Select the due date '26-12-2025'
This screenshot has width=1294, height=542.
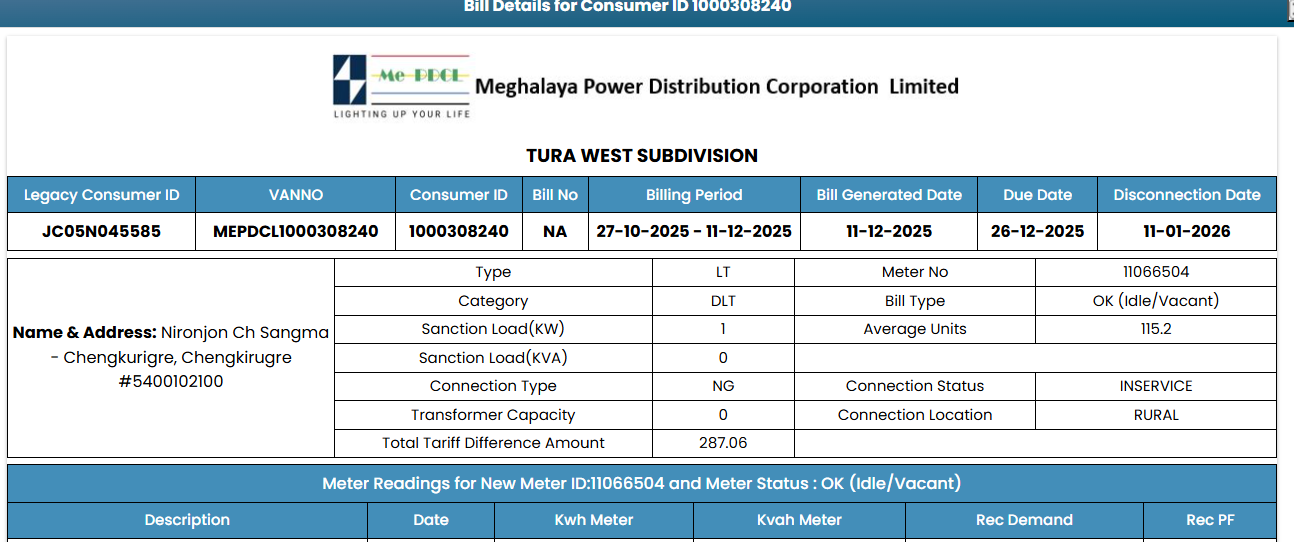(x=1038, y=231)
